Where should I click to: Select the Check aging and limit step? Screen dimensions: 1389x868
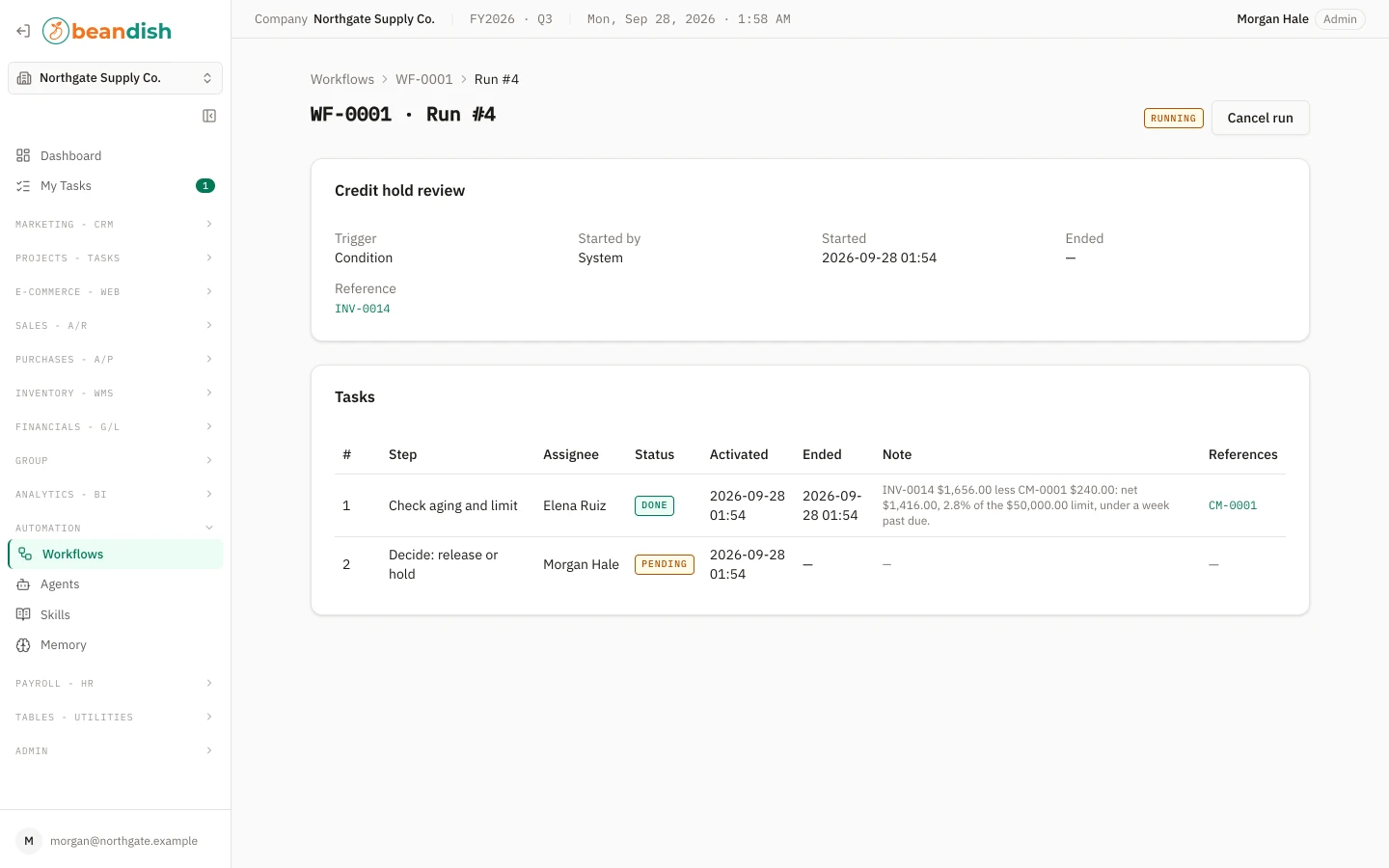tap(453, 505)
